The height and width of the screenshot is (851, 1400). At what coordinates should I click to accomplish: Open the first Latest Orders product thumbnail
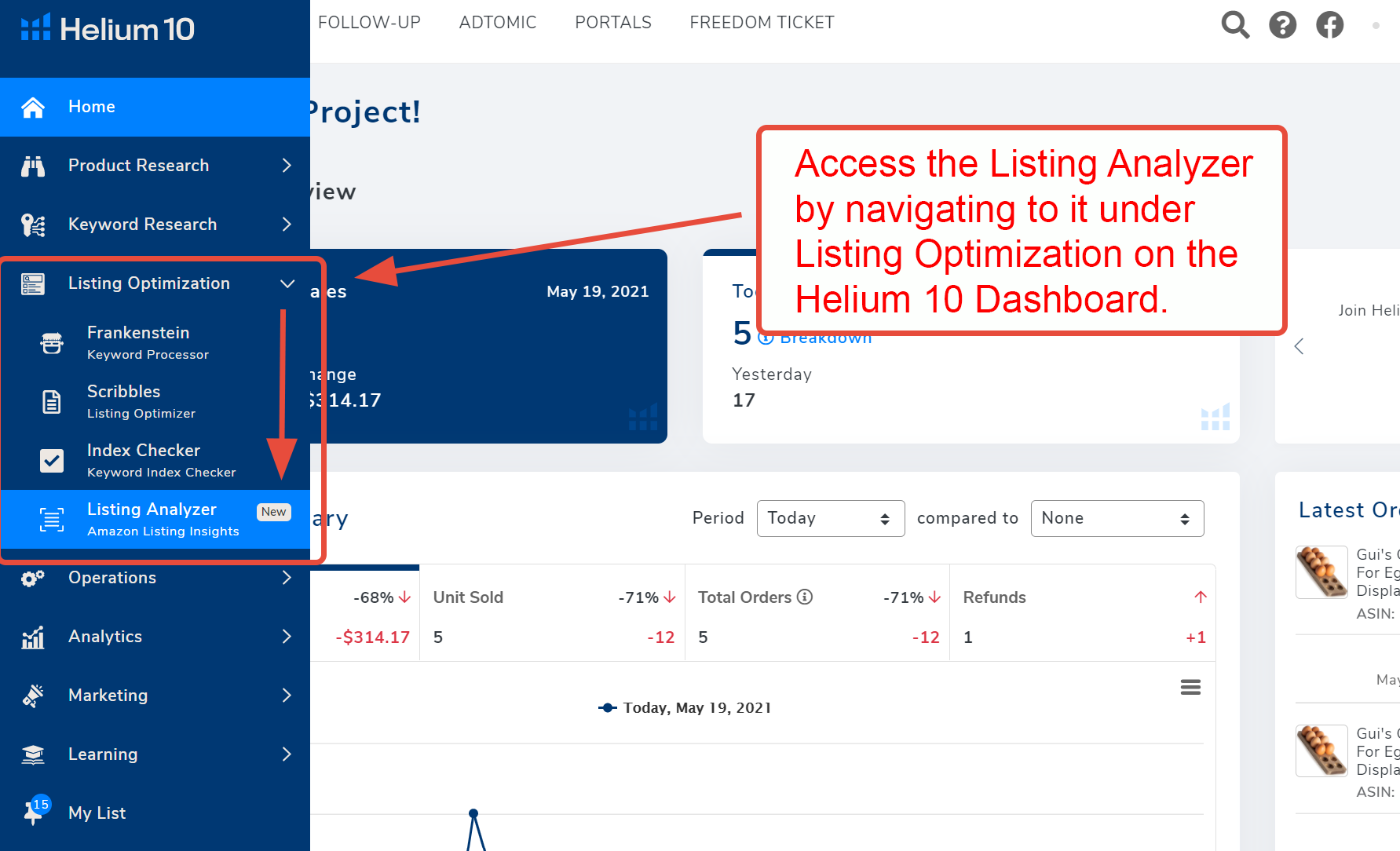click(x=1321, y=572)
